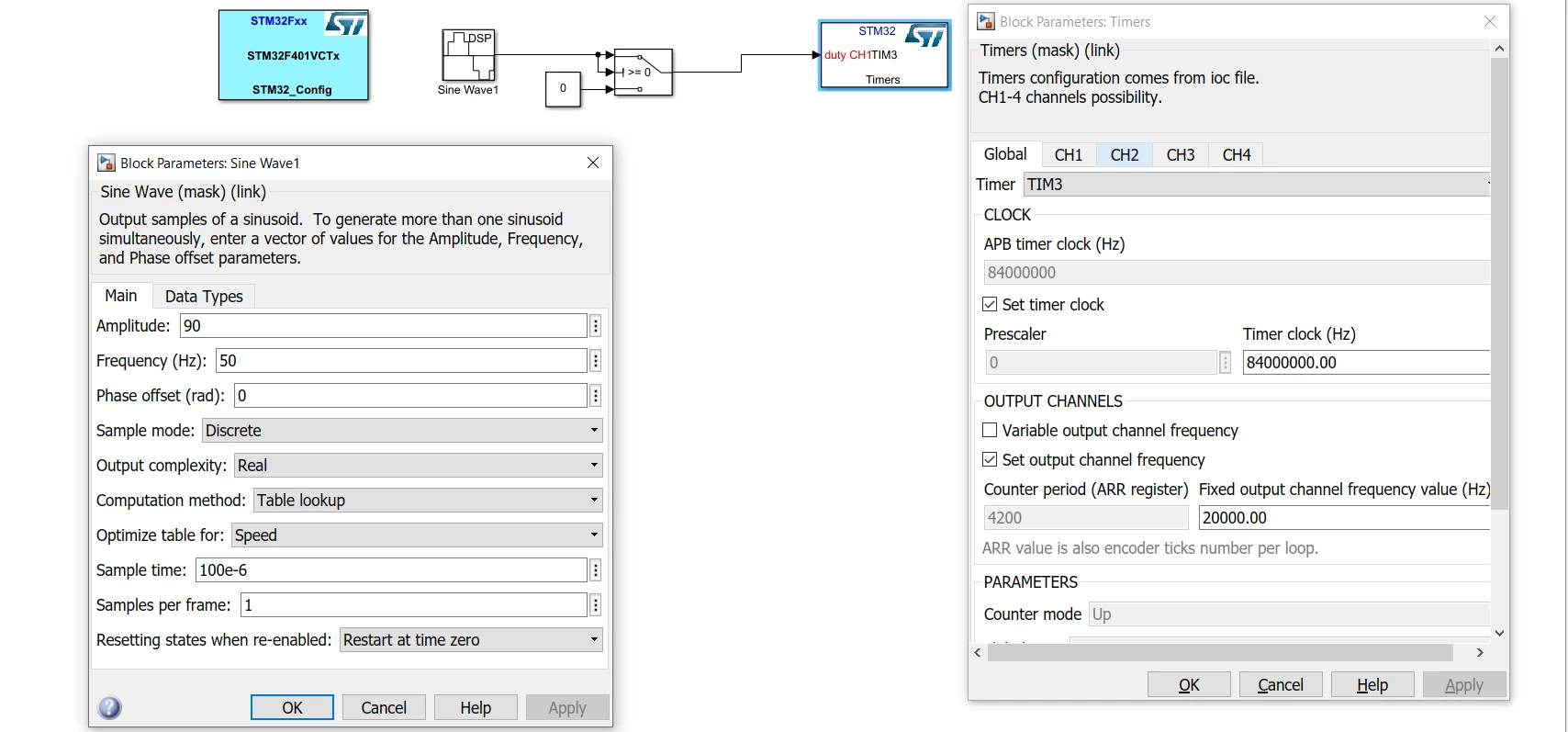This screenshot has width=1568, height=732.
Task: Switch to the CH4 tab
Action: pos(1237,155)
